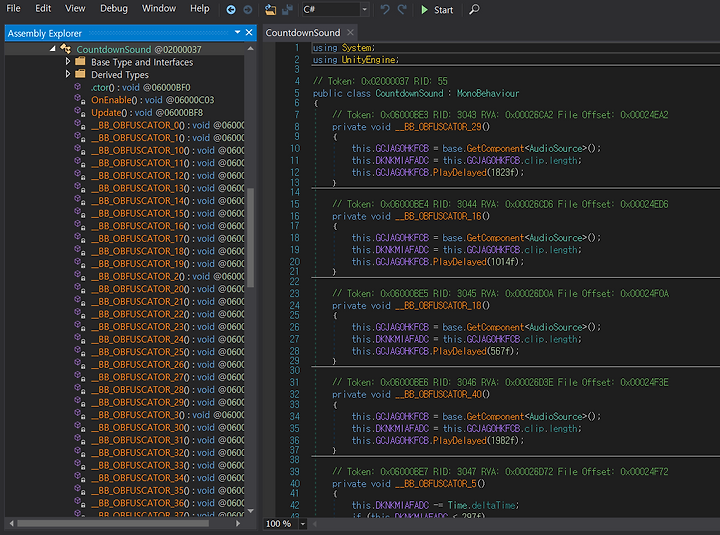The height and width of the screenshot is (535, 720).
Task: Select __BB_OBFUSCATOR_12() in the tree
Action: click(x=167, y=176)
